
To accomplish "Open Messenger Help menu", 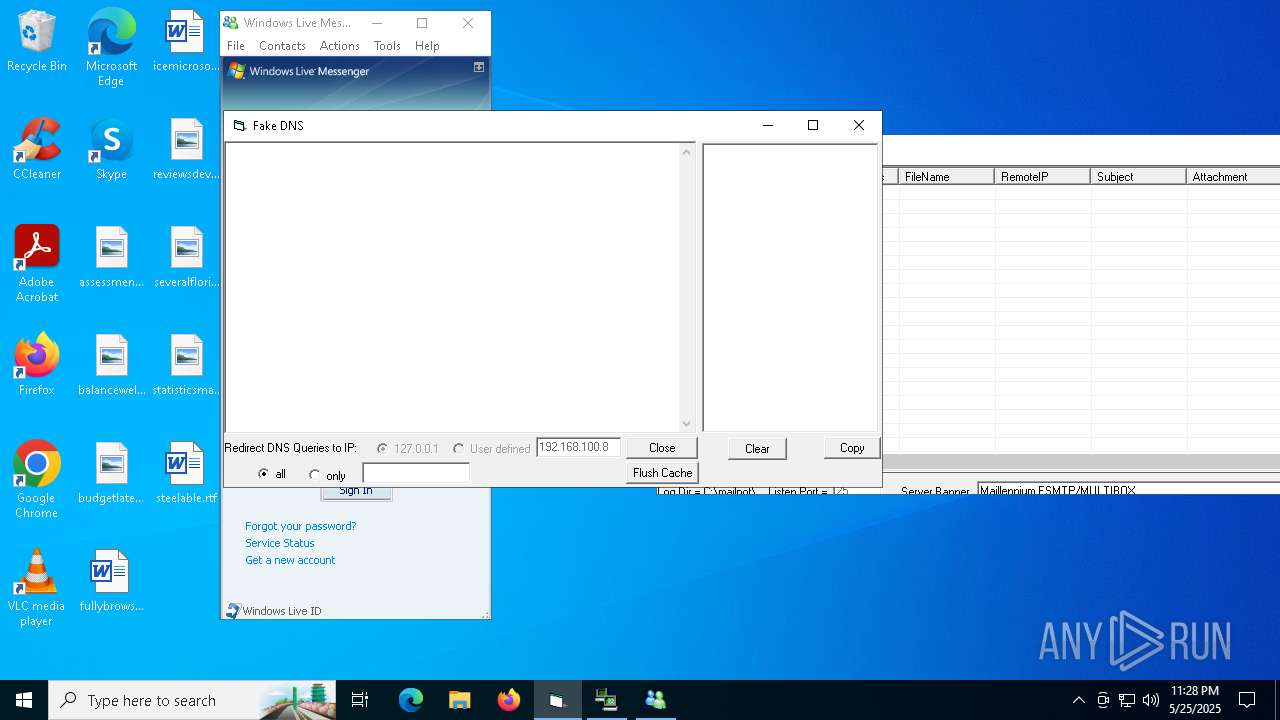I will point(427,46).
